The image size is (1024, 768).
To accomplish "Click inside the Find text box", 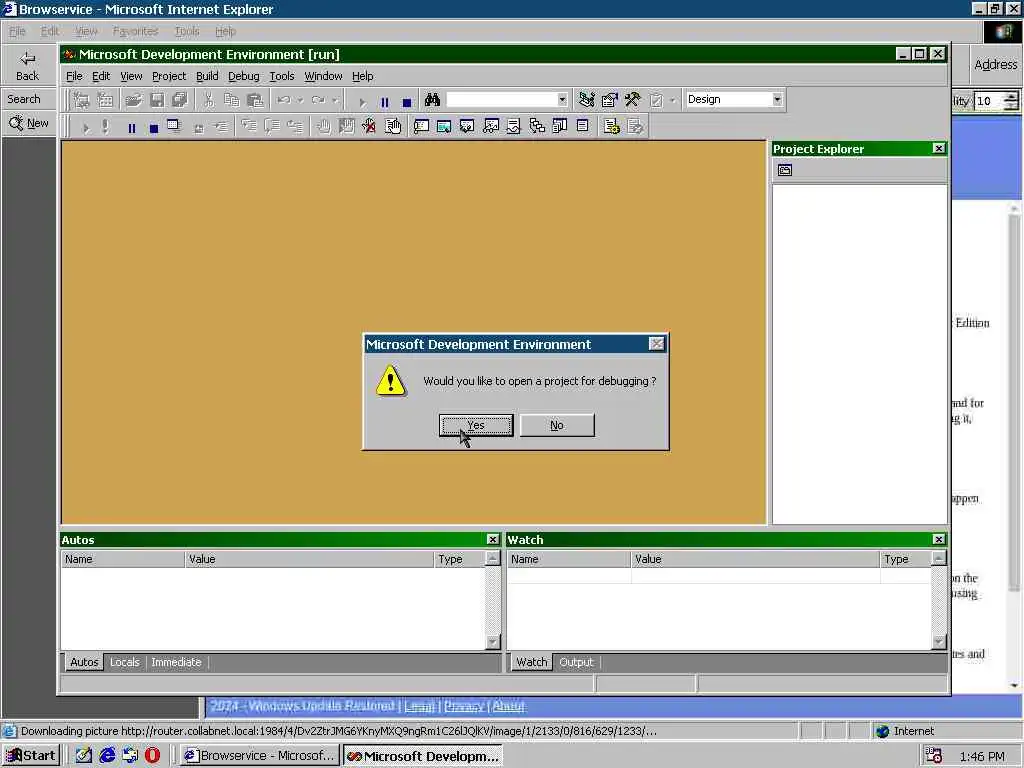I will click(x=501, y=100).
